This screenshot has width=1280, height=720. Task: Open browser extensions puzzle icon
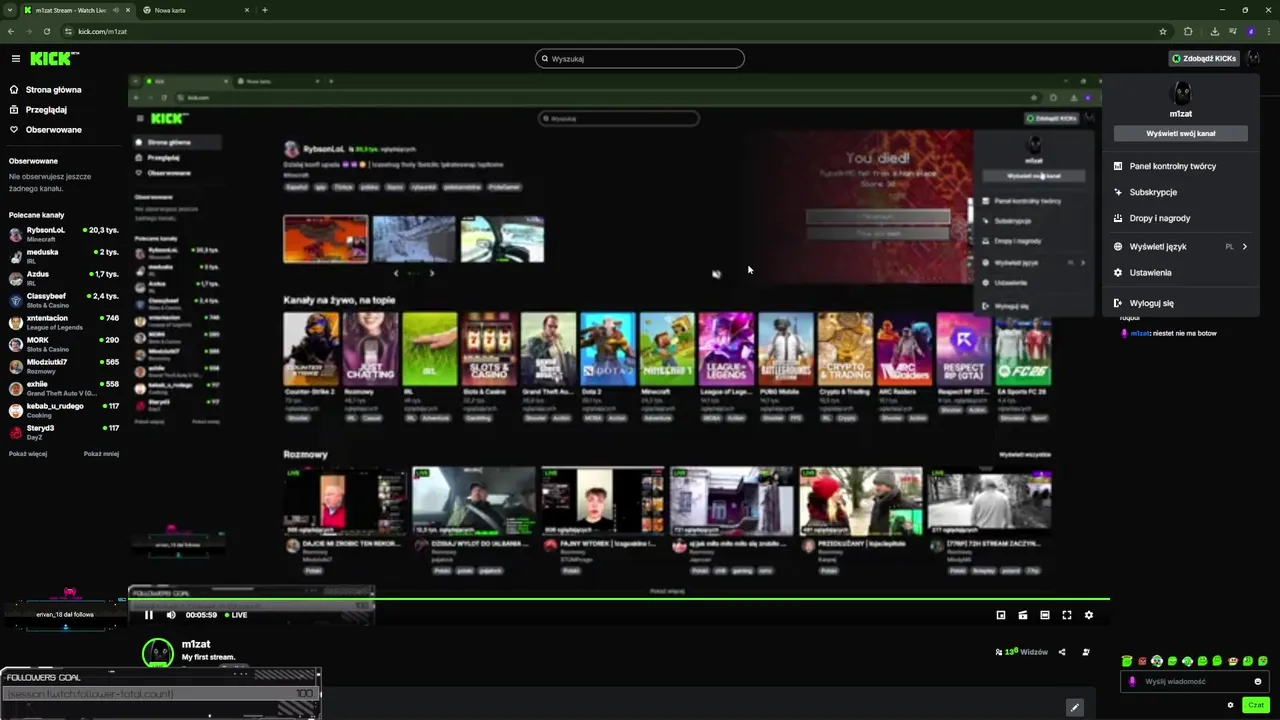1188,31
